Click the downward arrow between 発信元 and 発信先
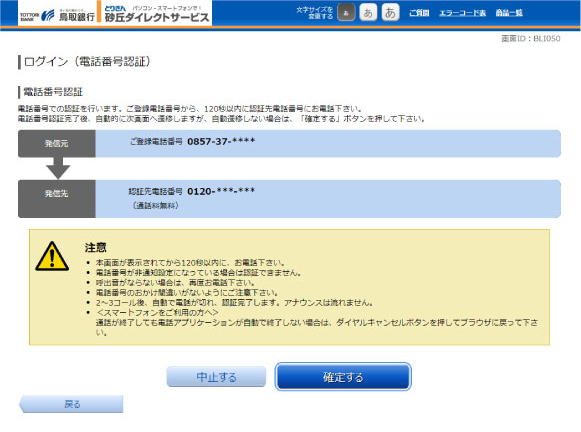 [x=58, y=168]
